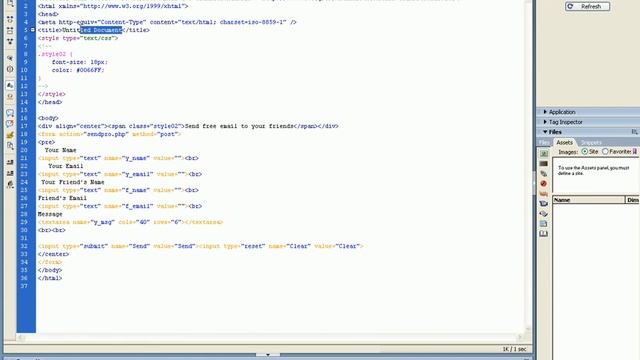Click the 'Message' line in code
The width and height of the screenshot is (640, 360).
pyautogui.click(x=50, y=214)
